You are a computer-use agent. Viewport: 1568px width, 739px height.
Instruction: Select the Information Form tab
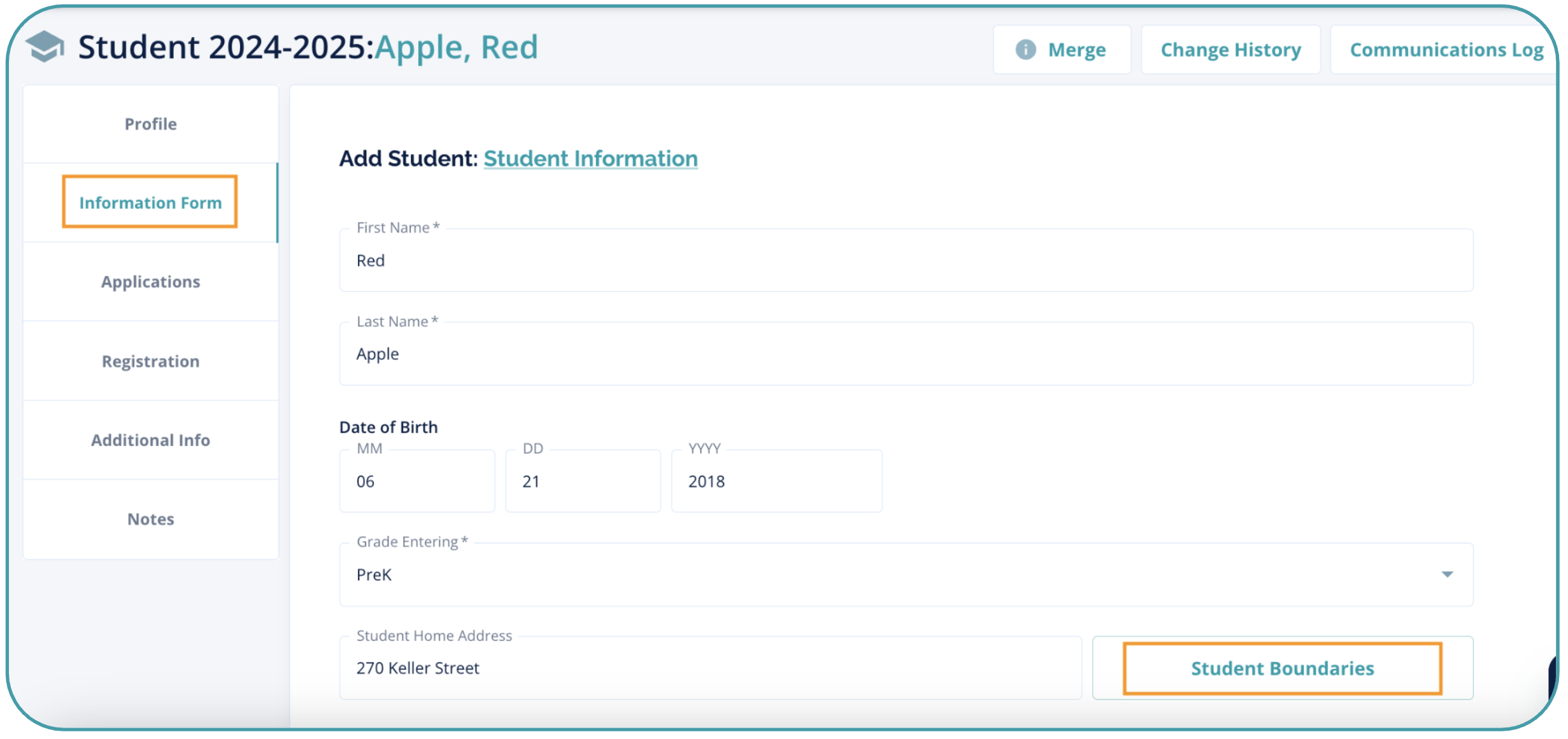point(151,203)
